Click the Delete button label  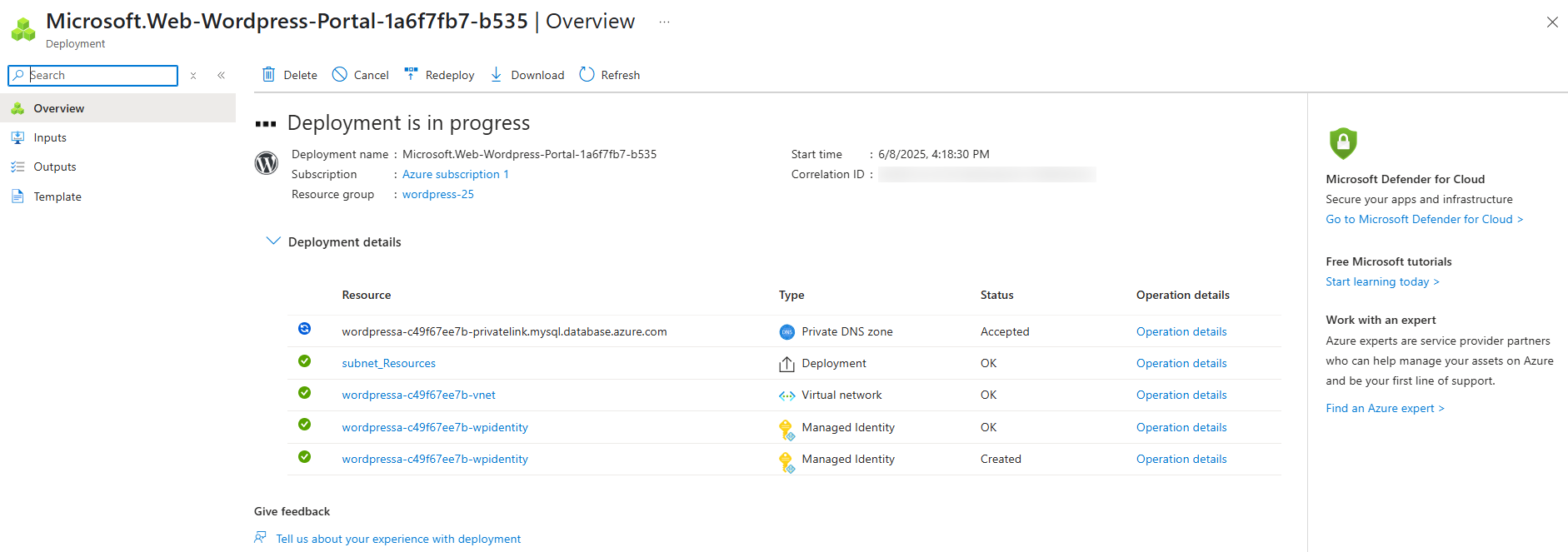click(x=301, y=75)
